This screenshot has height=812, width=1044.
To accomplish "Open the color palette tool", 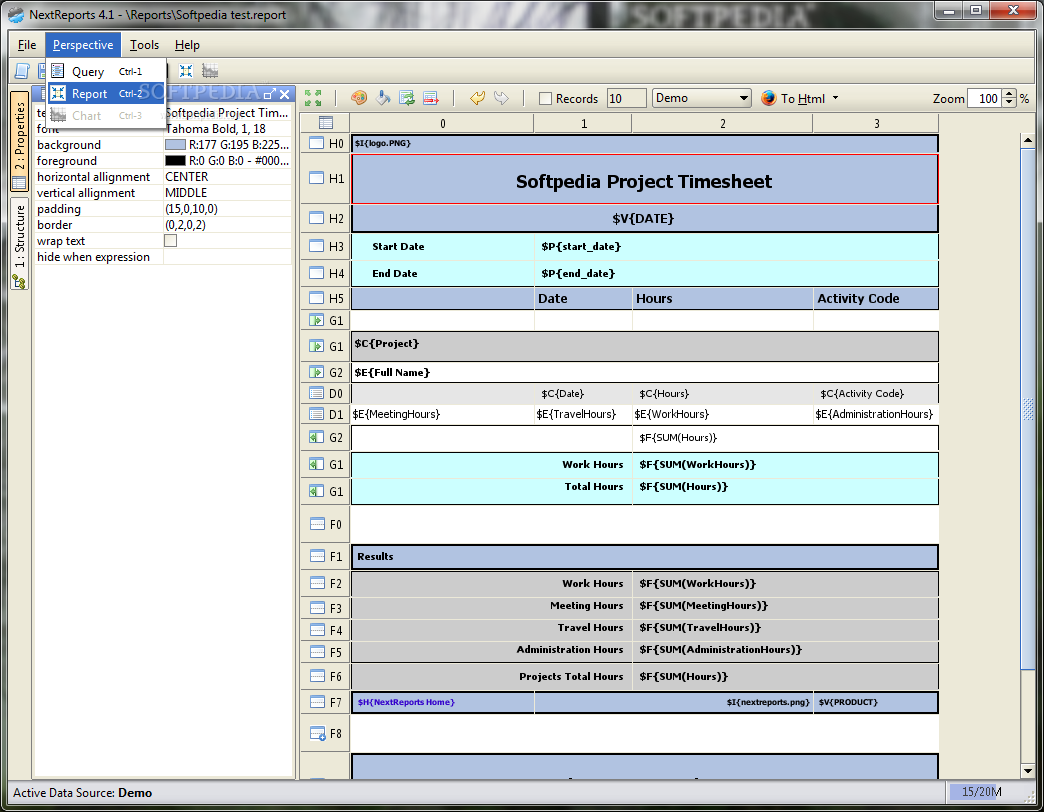I will pyautogui.click(x=359, y=98).
